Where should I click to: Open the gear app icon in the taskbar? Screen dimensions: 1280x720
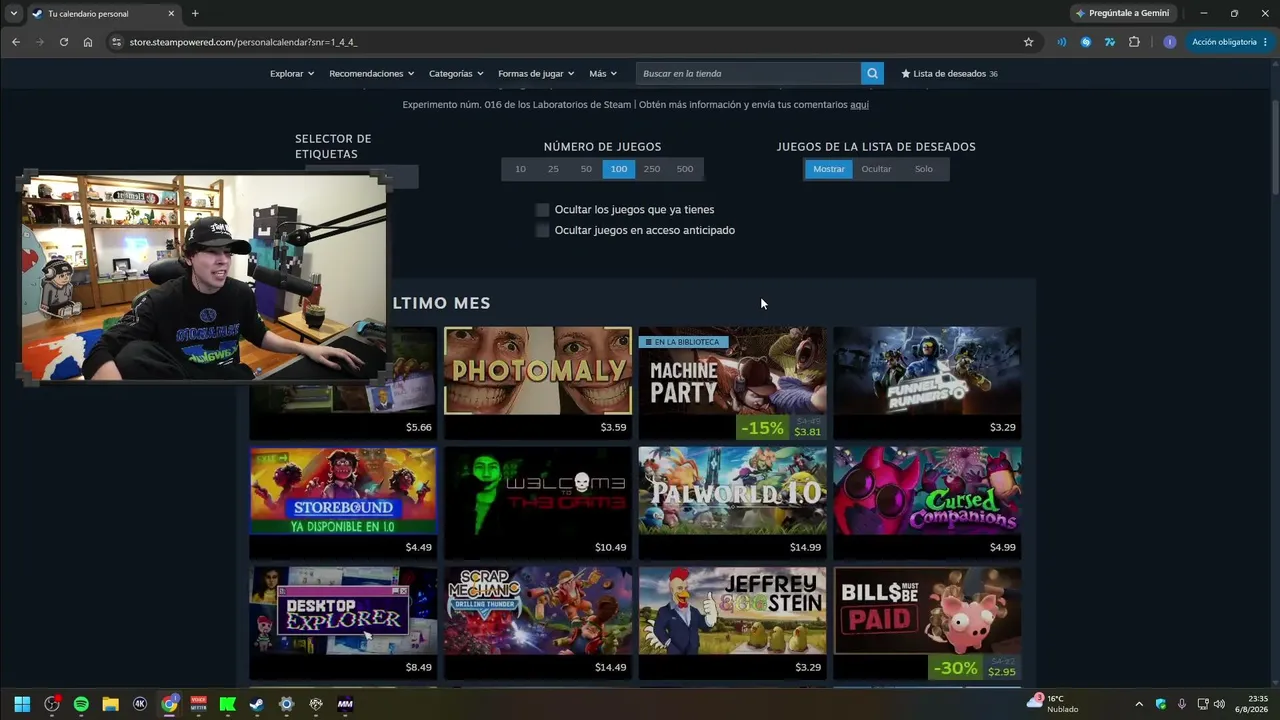coord(286,704)
